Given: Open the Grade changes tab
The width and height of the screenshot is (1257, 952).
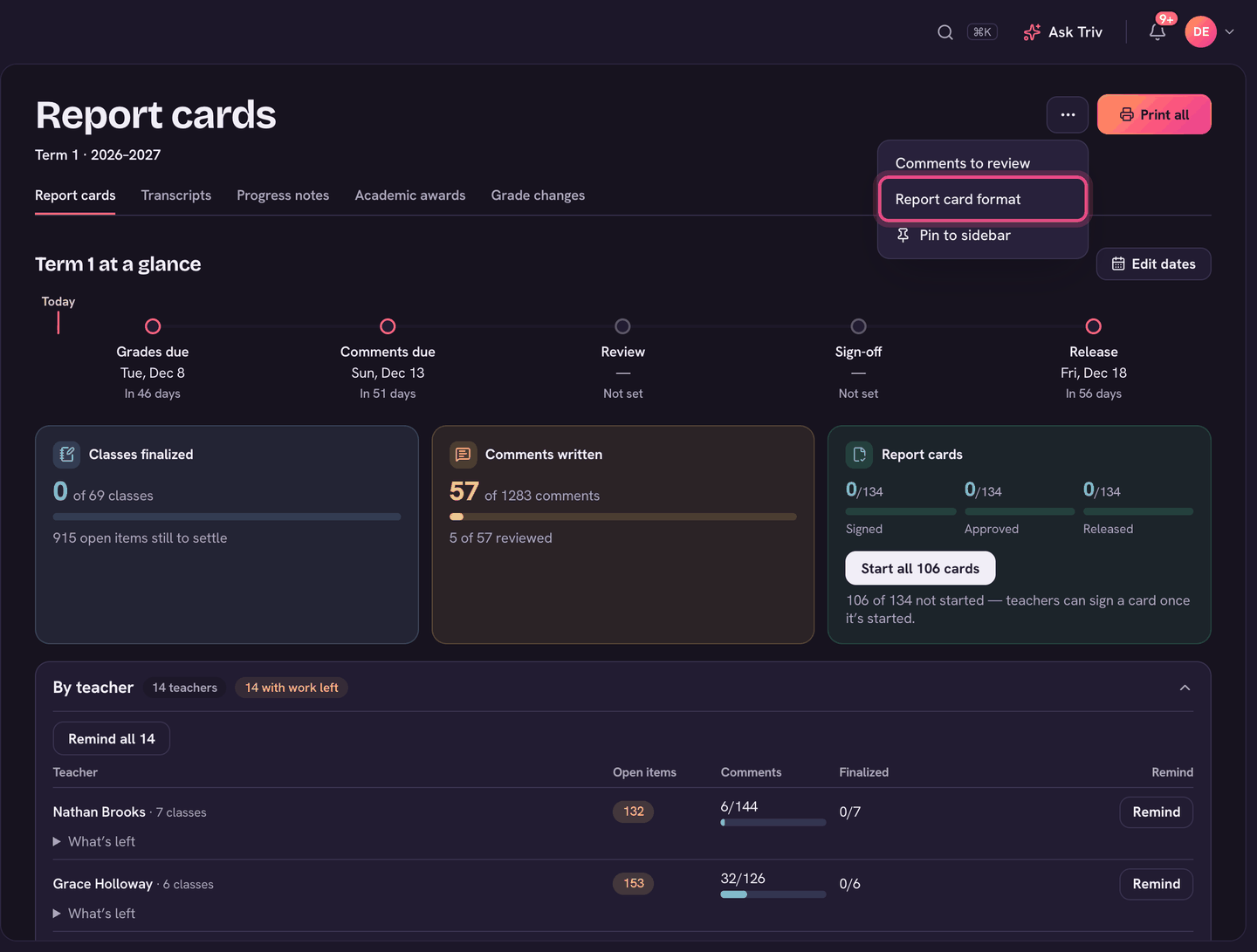Looking at the screenshot, I should (538, 195).
